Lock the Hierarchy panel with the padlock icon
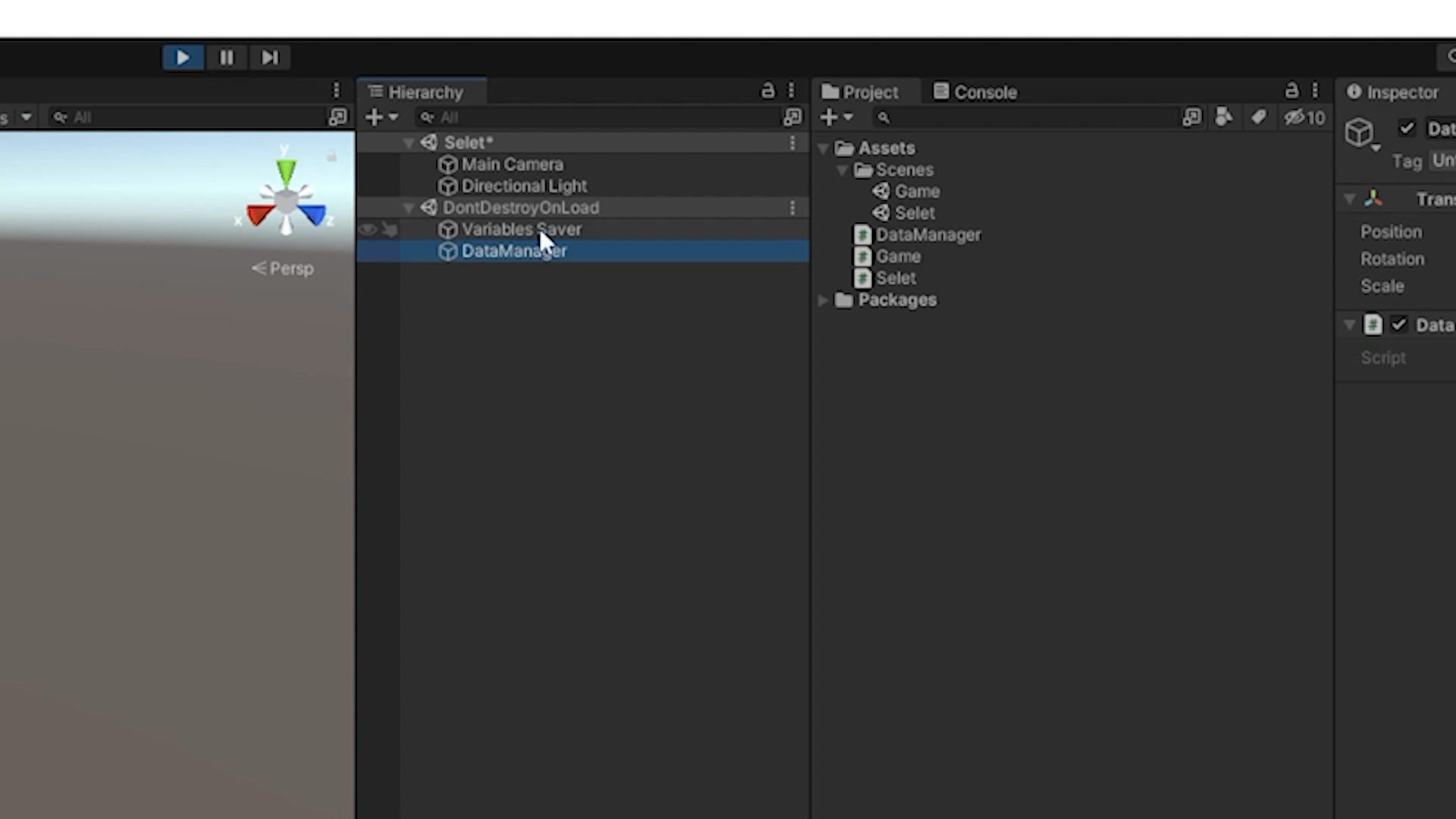1456x819 pixels. [767, 91]
